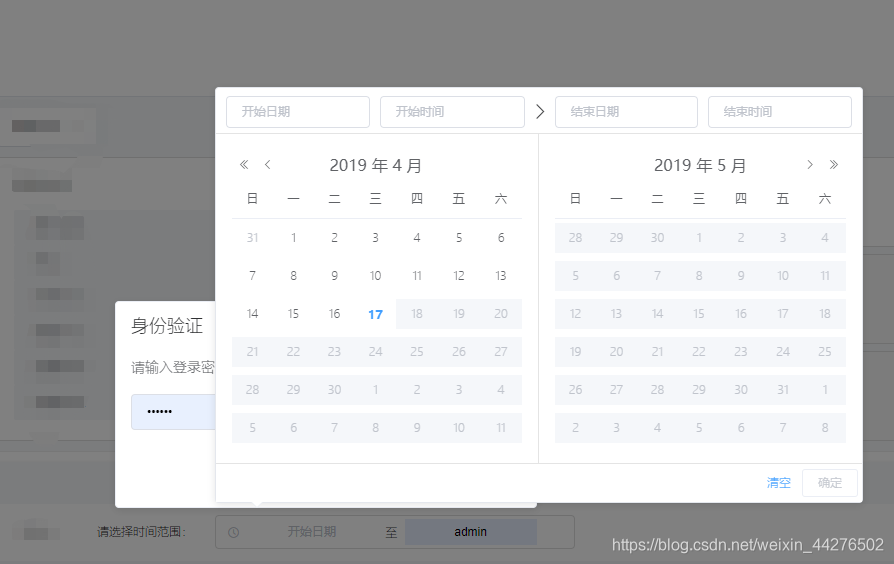Click disabled date April 25

click(x=417, y=352)
